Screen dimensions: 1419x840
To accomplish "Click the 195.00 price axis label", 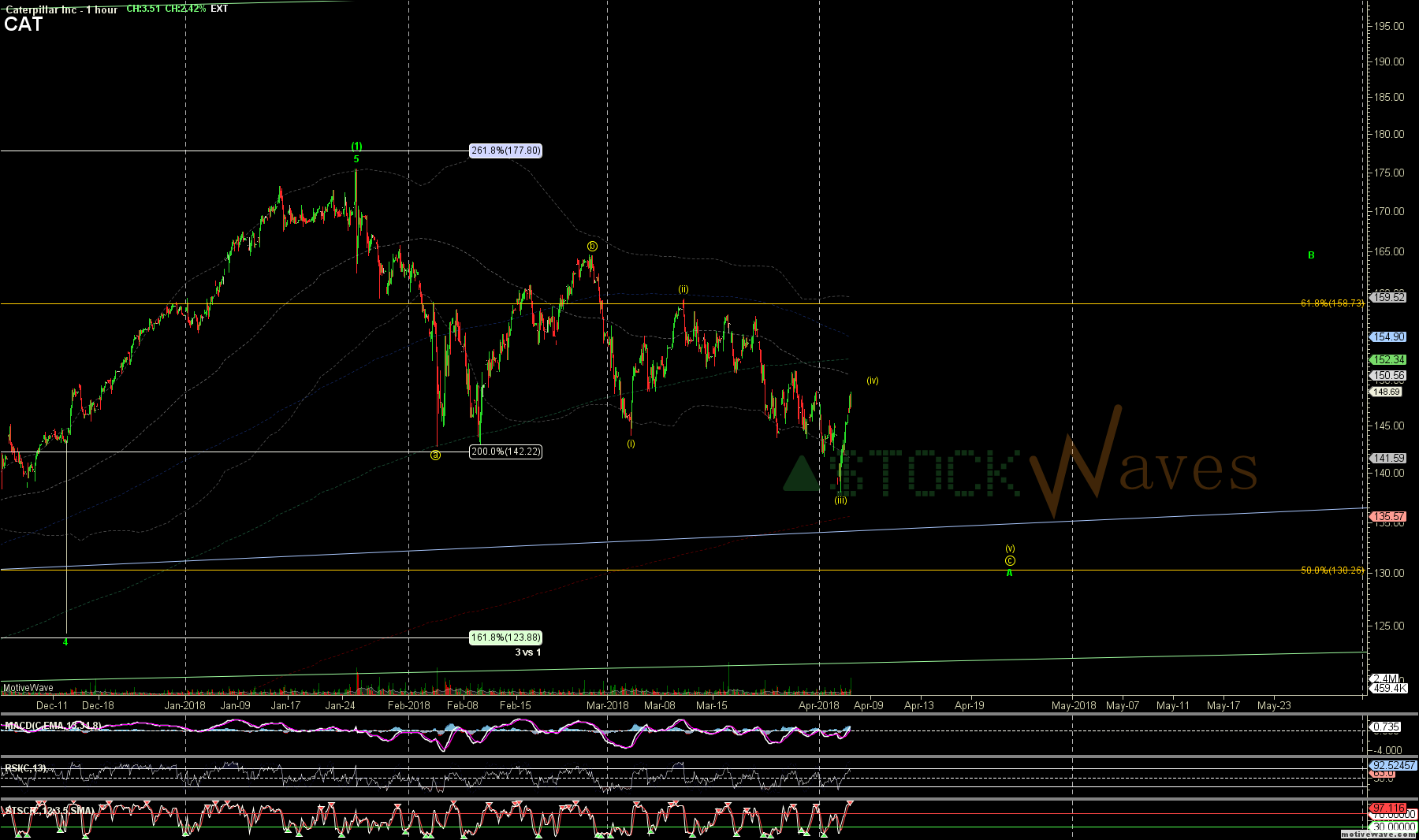I will pos(1389,26).
